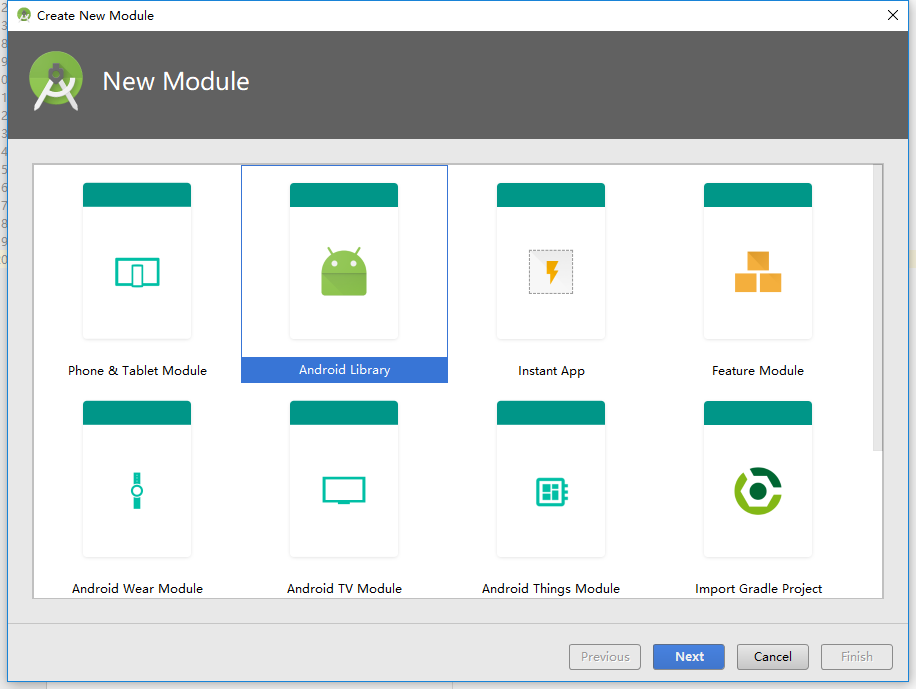Click the "Import Gradle Project" label
916x689 pixels.
(x=758, y=589)
